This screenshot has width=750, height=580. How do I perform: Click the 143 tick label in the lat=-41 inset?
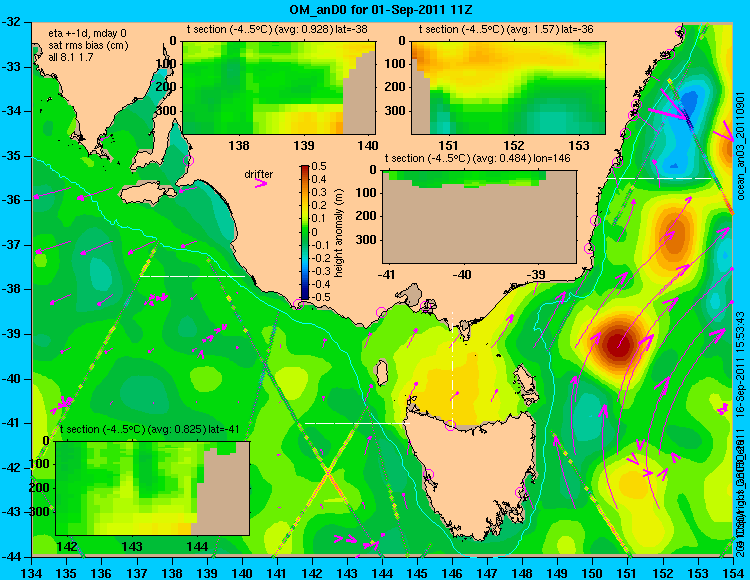[x=132, y=546]
